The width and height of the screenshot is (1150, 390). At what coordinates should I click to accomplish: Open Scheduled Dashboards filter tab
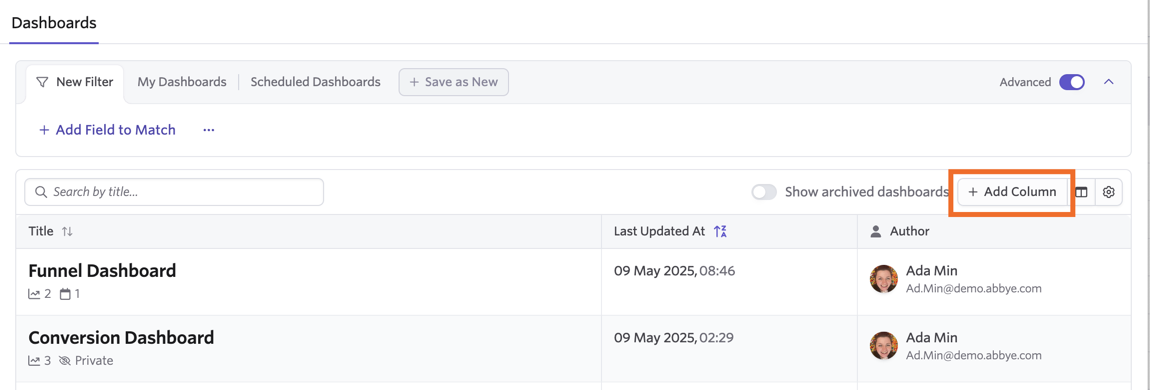click(315, 82)
